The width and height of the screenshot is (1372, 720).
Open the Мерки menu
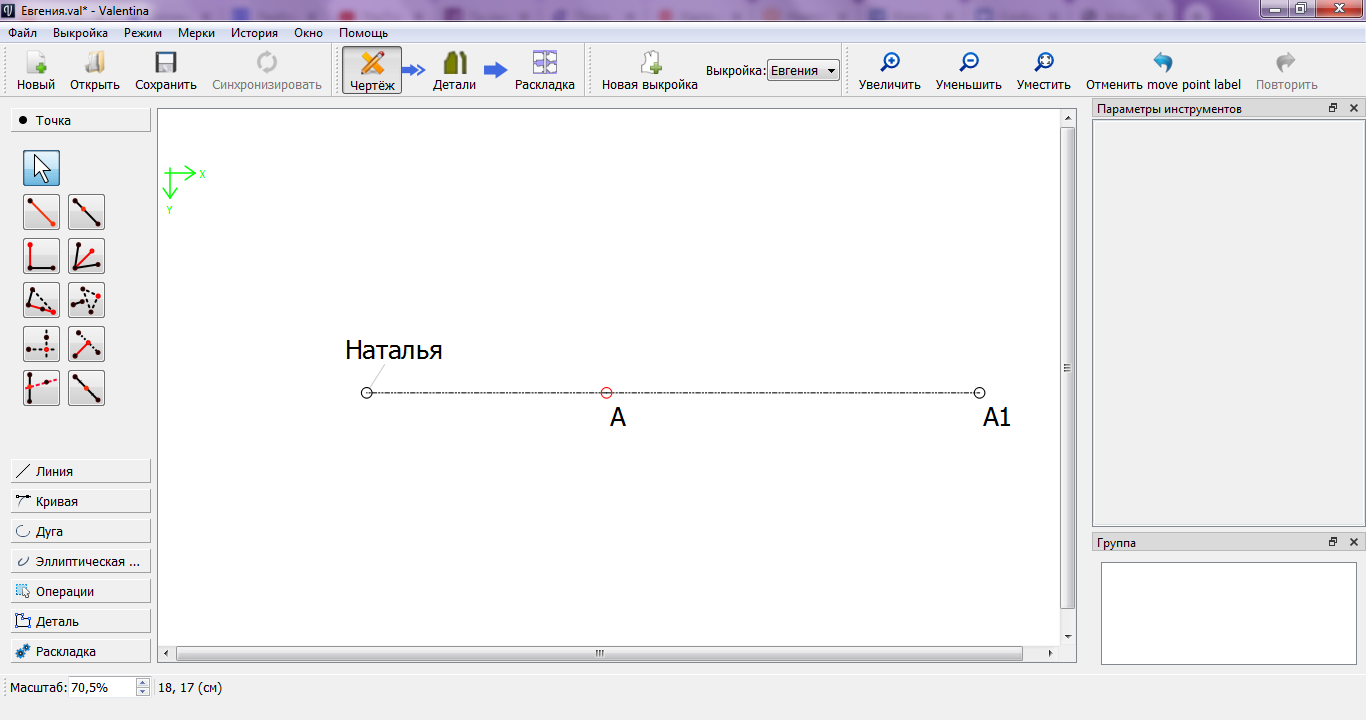196,33
